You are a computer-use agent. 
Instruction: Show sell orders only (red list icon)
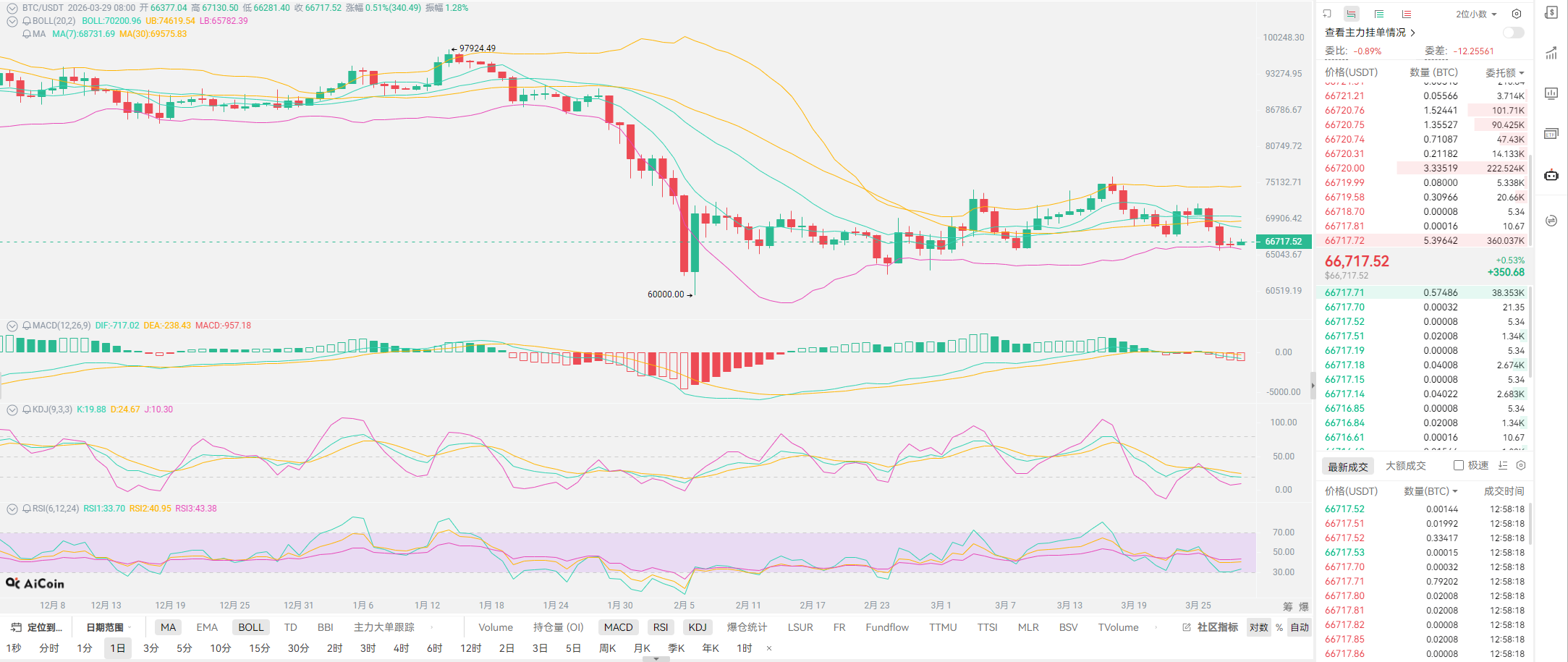[x=1406, y=14]
